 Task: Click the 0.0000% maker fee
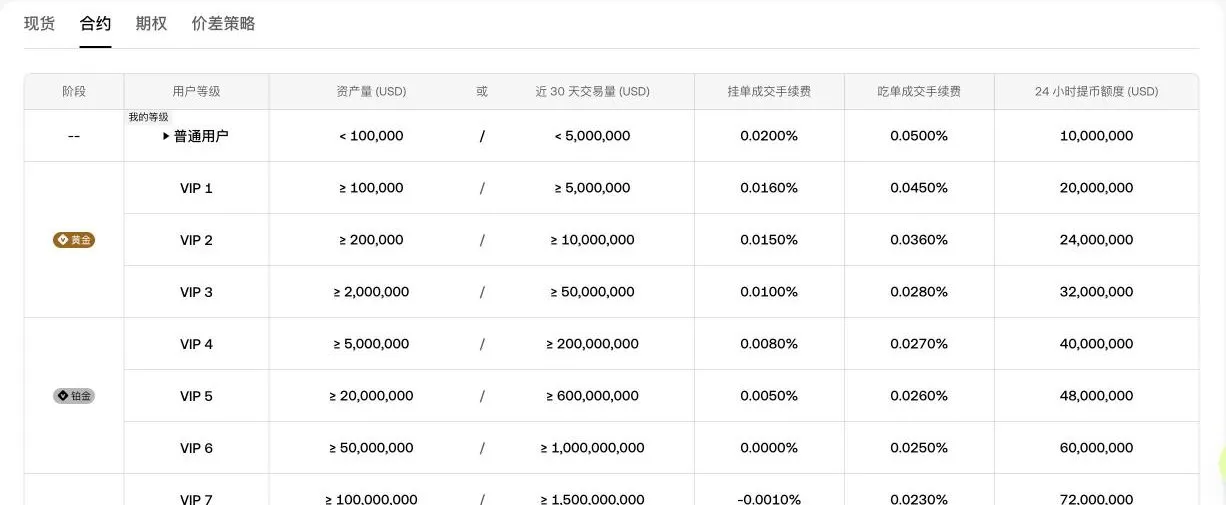click(769, 448)
